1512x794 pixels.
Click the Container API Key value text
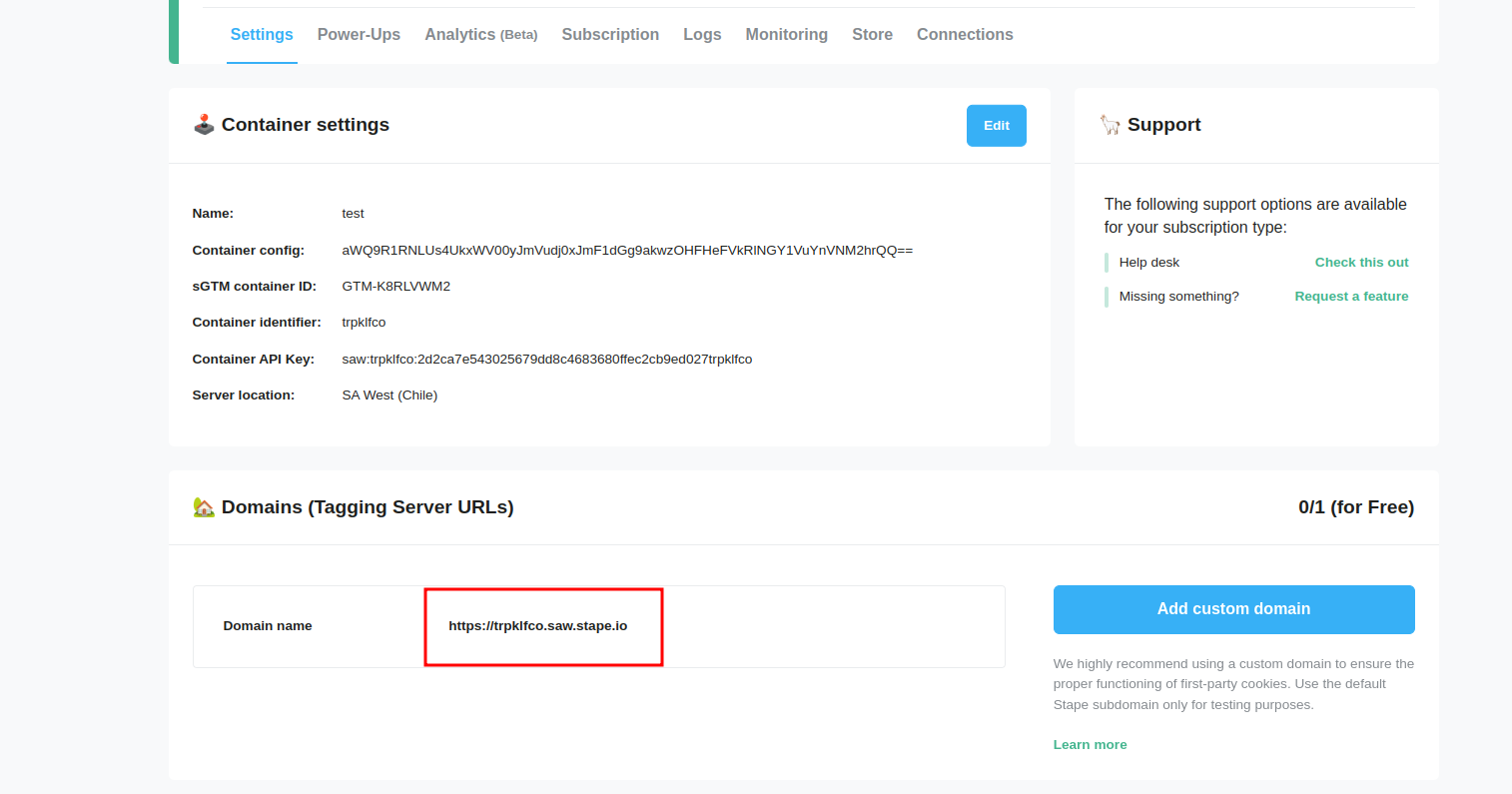[x=547, y=359]
